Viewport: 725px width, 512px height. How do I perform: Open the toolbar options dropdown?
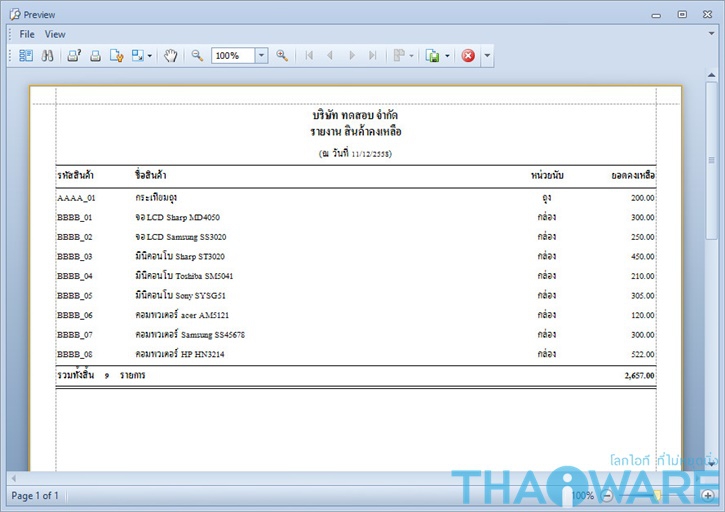(x=487, y=56)
